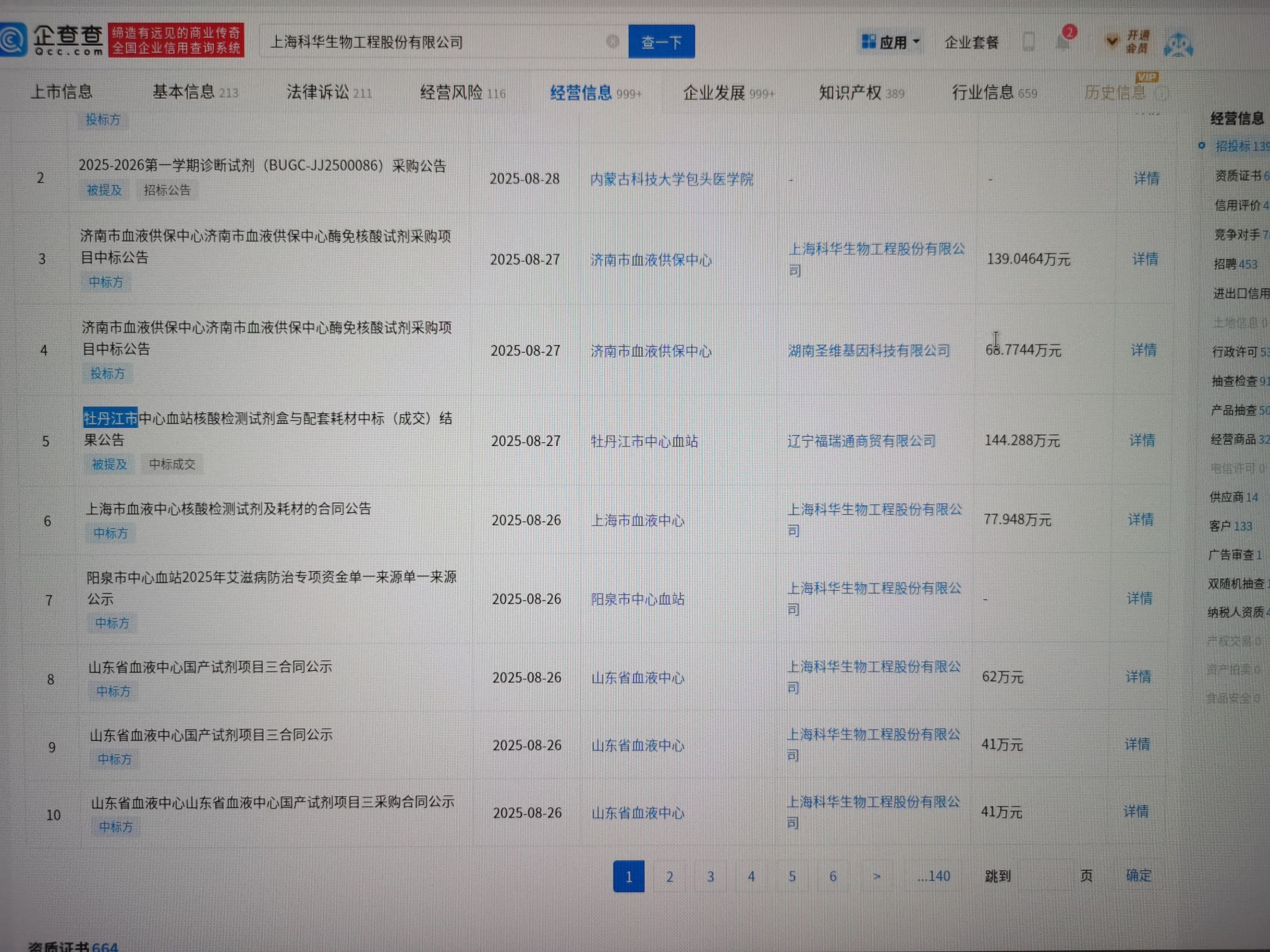The height and width of the screenshot is (952, 1270).
Task: Click the 跳到 page number input
Action: coord(1045,876)
